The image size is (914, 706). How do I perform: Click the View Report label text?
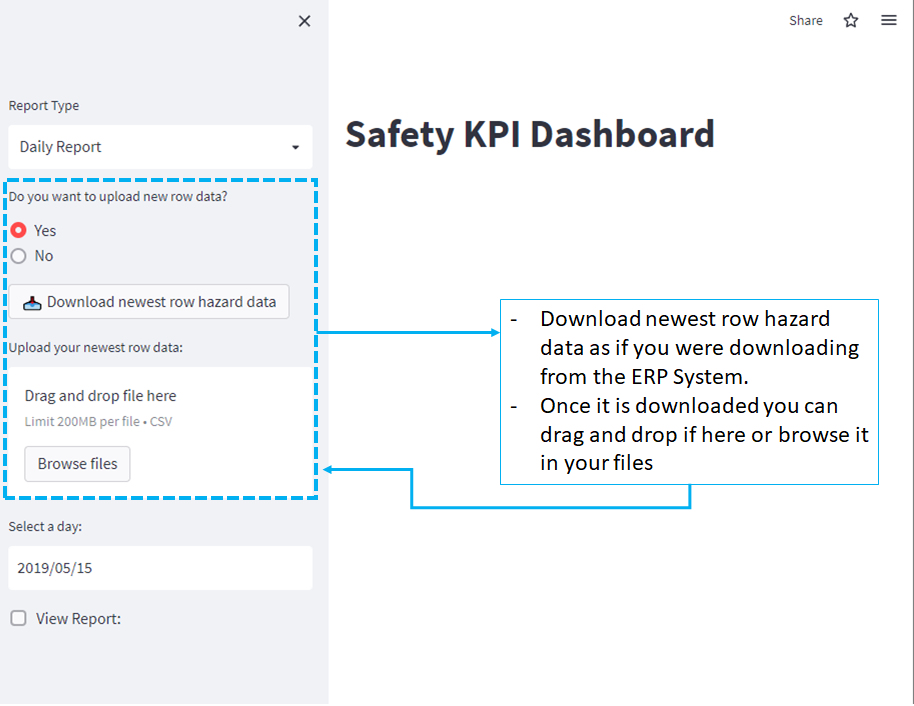[76, 618]
